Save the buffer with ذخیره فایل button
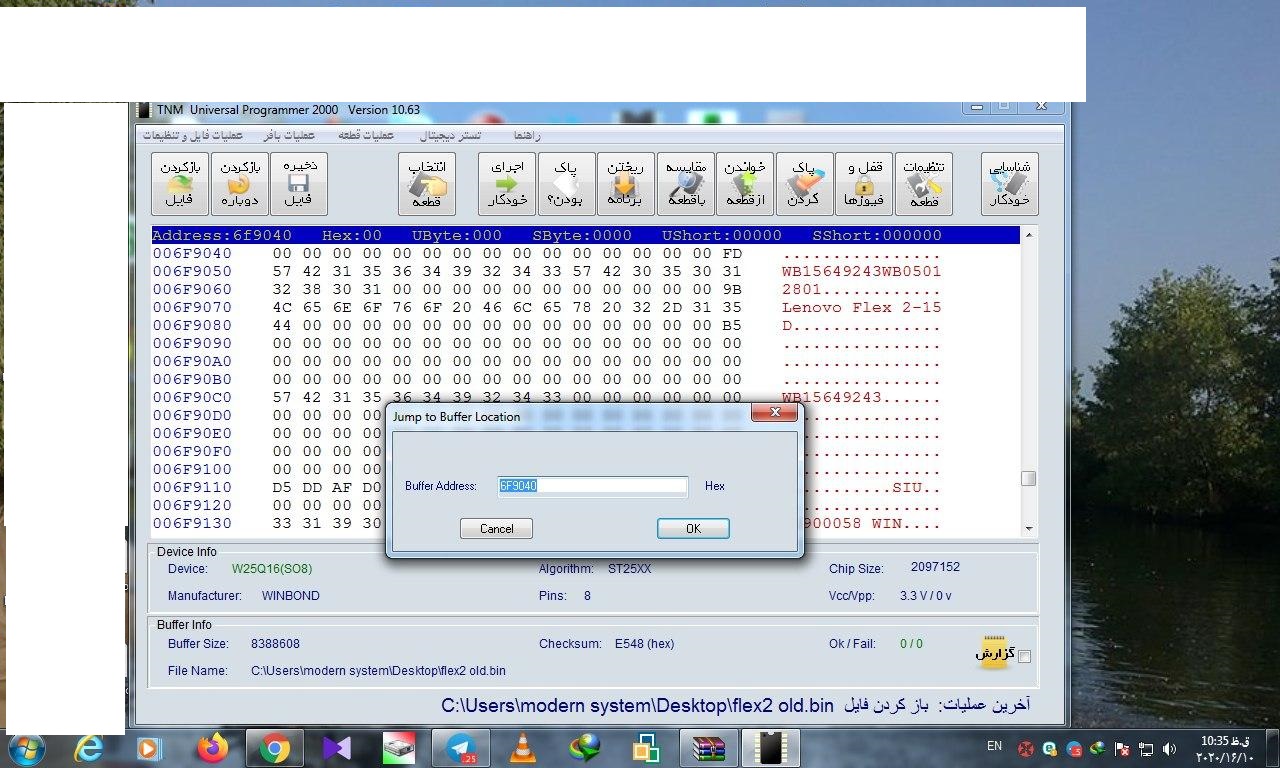Viewport: 1280px width, 768px height. (299, 184)
